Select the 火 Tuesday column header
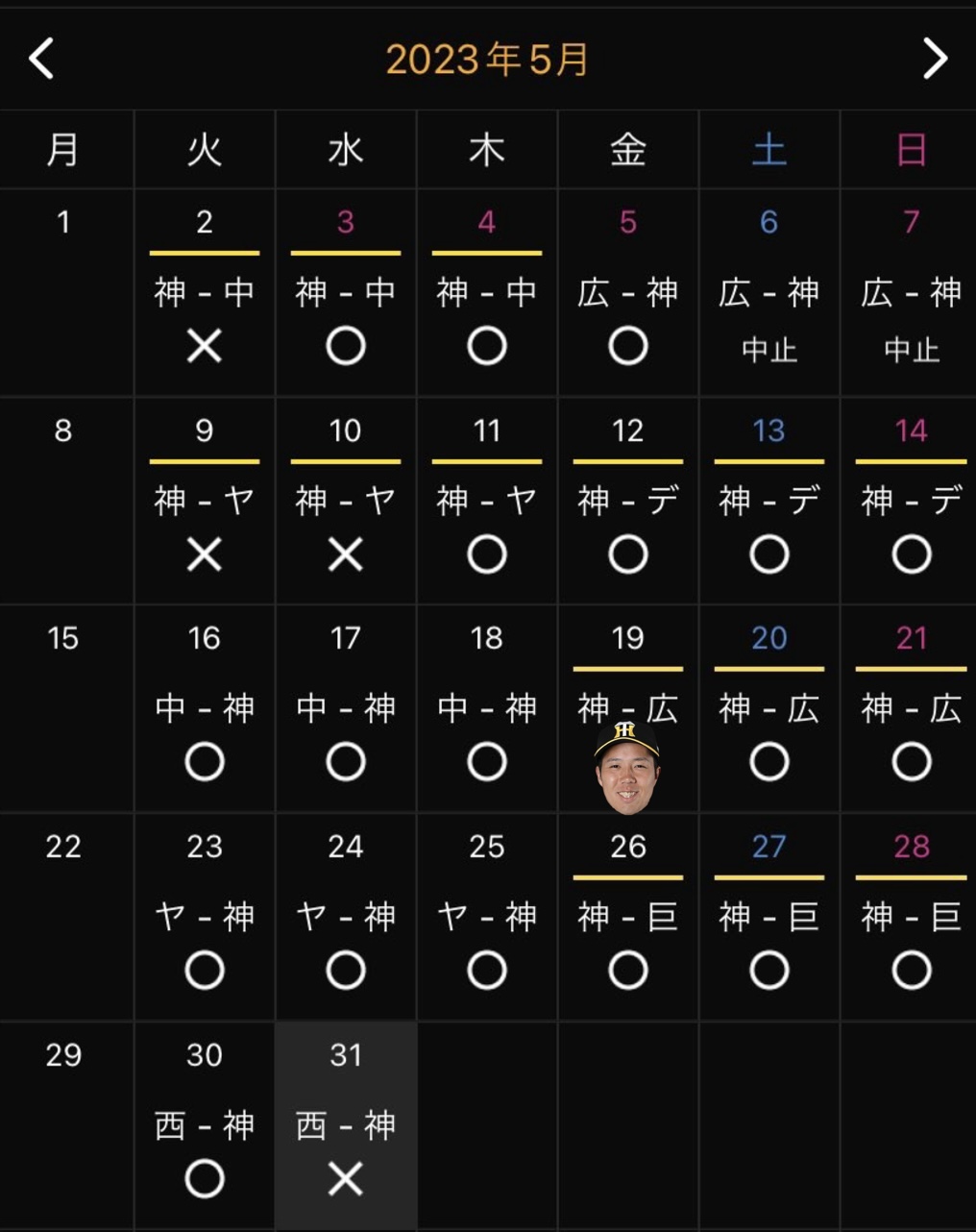The image size is (976, 1232). (x=205, y=150)
